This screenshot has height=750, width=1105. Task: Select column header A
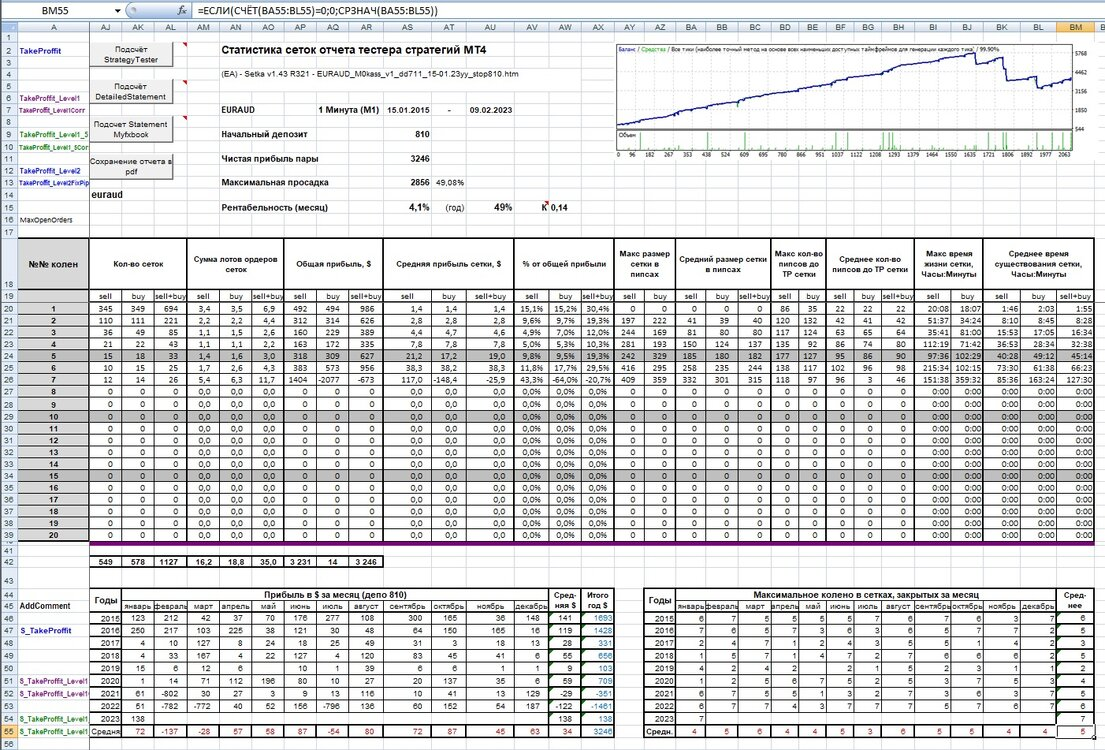pos(54,27)
